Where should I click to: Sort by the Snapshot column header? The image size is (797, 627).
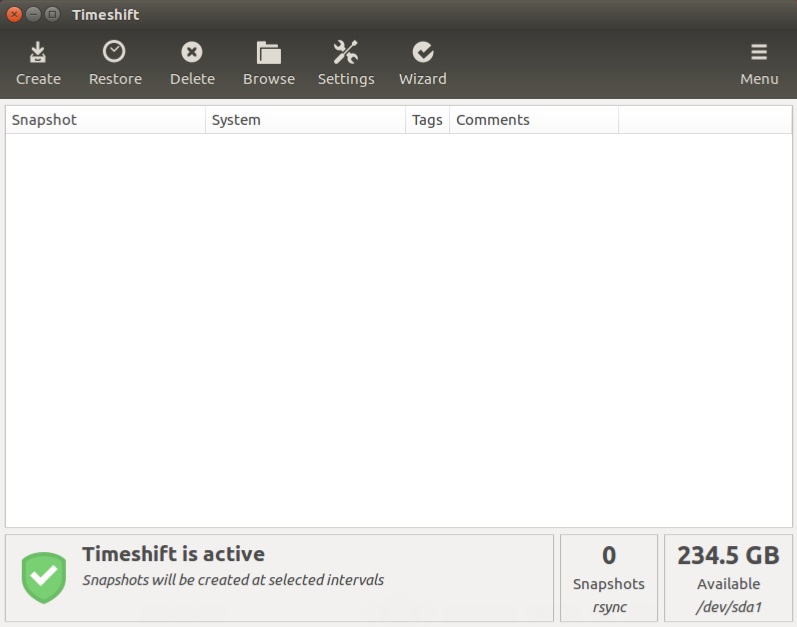pos(105,120)
